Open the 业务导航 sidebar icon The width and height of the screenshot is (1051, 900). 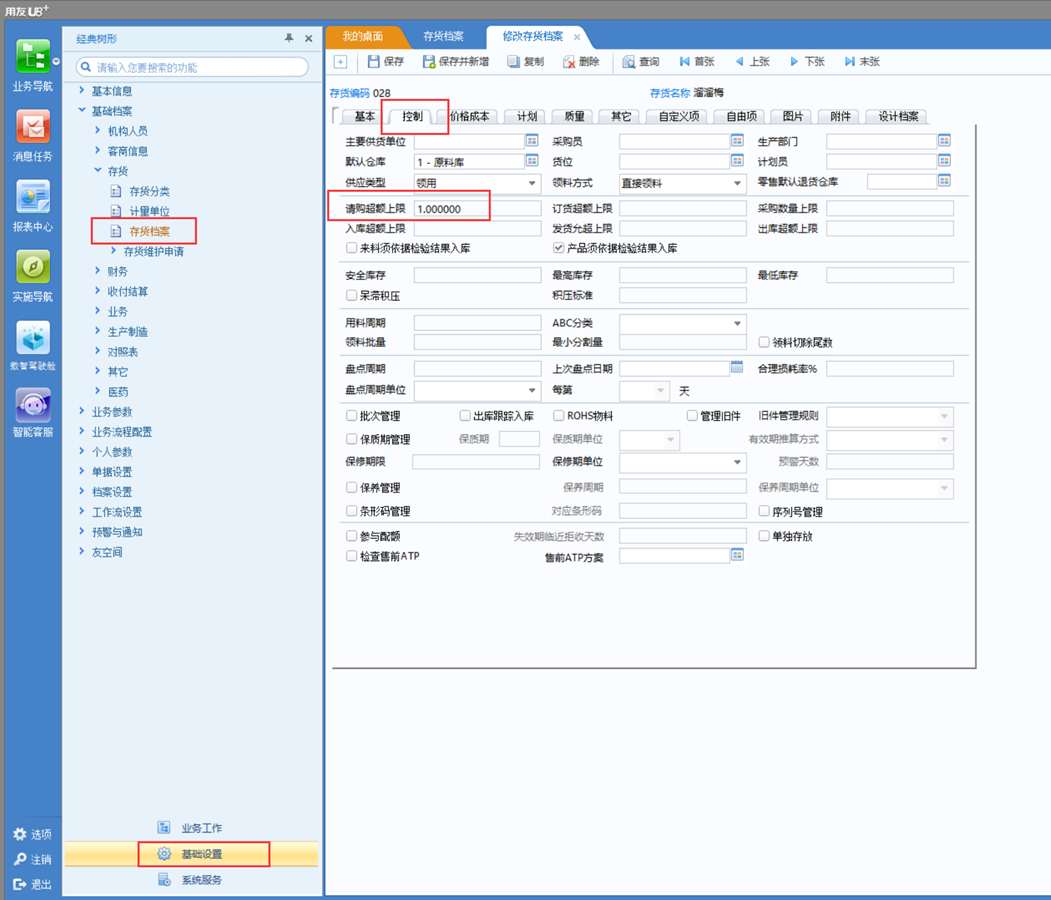pos(33,57)
